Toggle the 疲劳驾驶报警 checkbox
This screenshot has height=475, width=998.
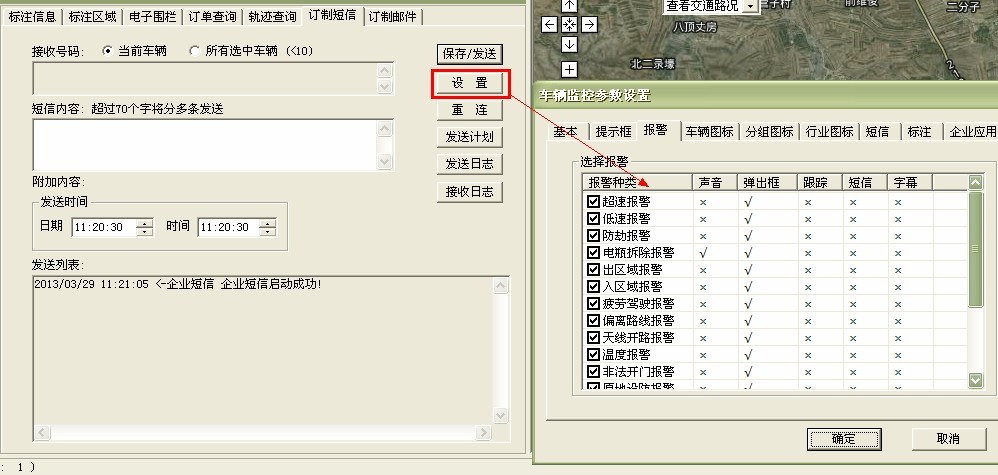[594, 304]
